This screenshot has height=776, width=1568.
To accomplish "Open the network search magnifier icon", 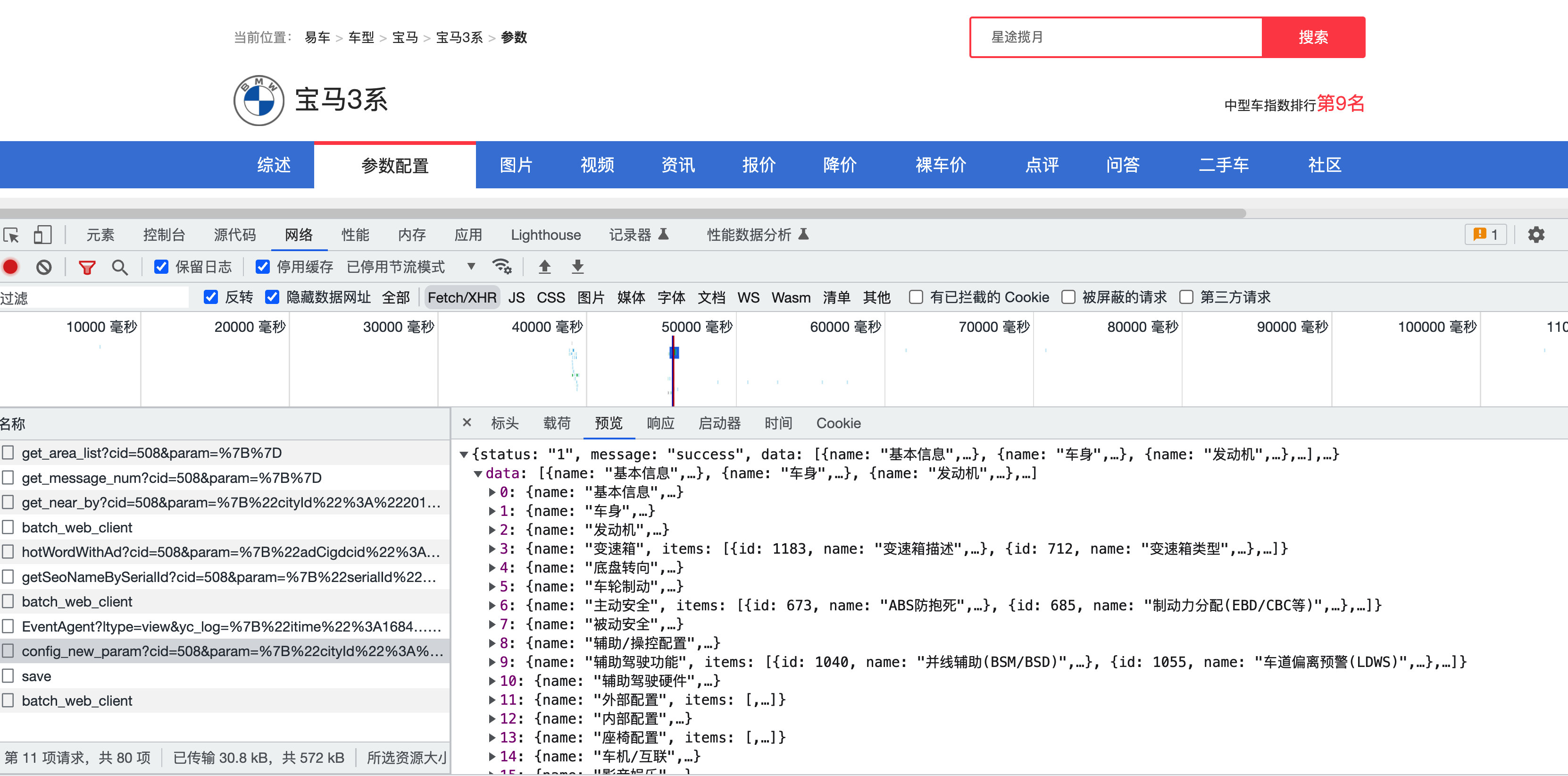I will (119, 267).
